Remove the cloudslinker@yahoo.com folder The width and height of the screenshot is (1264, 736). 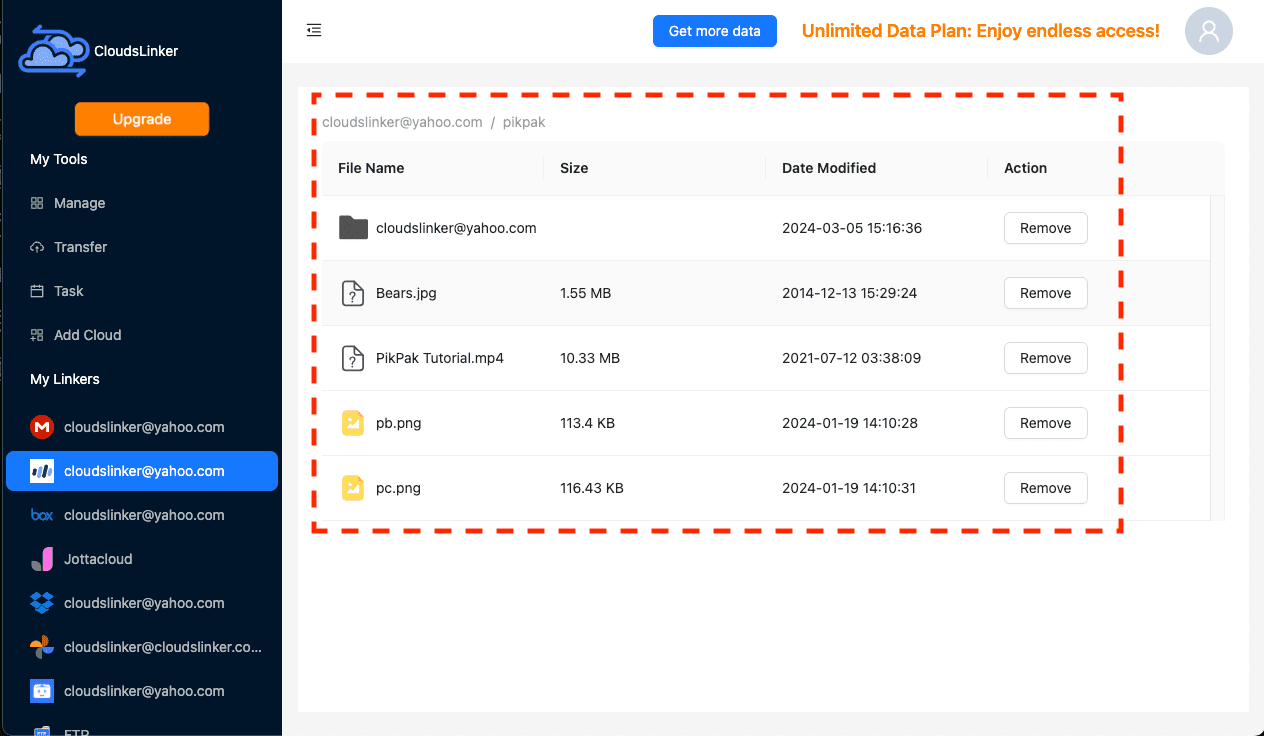pos(1045,228)
